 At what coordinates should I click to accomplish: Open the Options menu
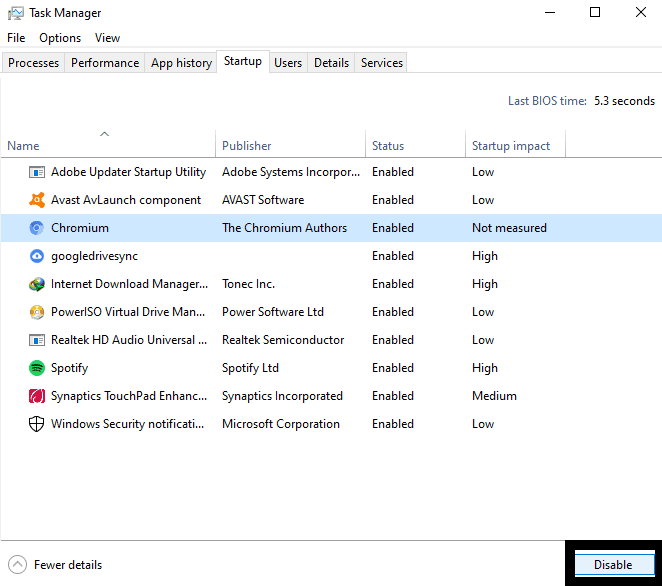point(60,38)
